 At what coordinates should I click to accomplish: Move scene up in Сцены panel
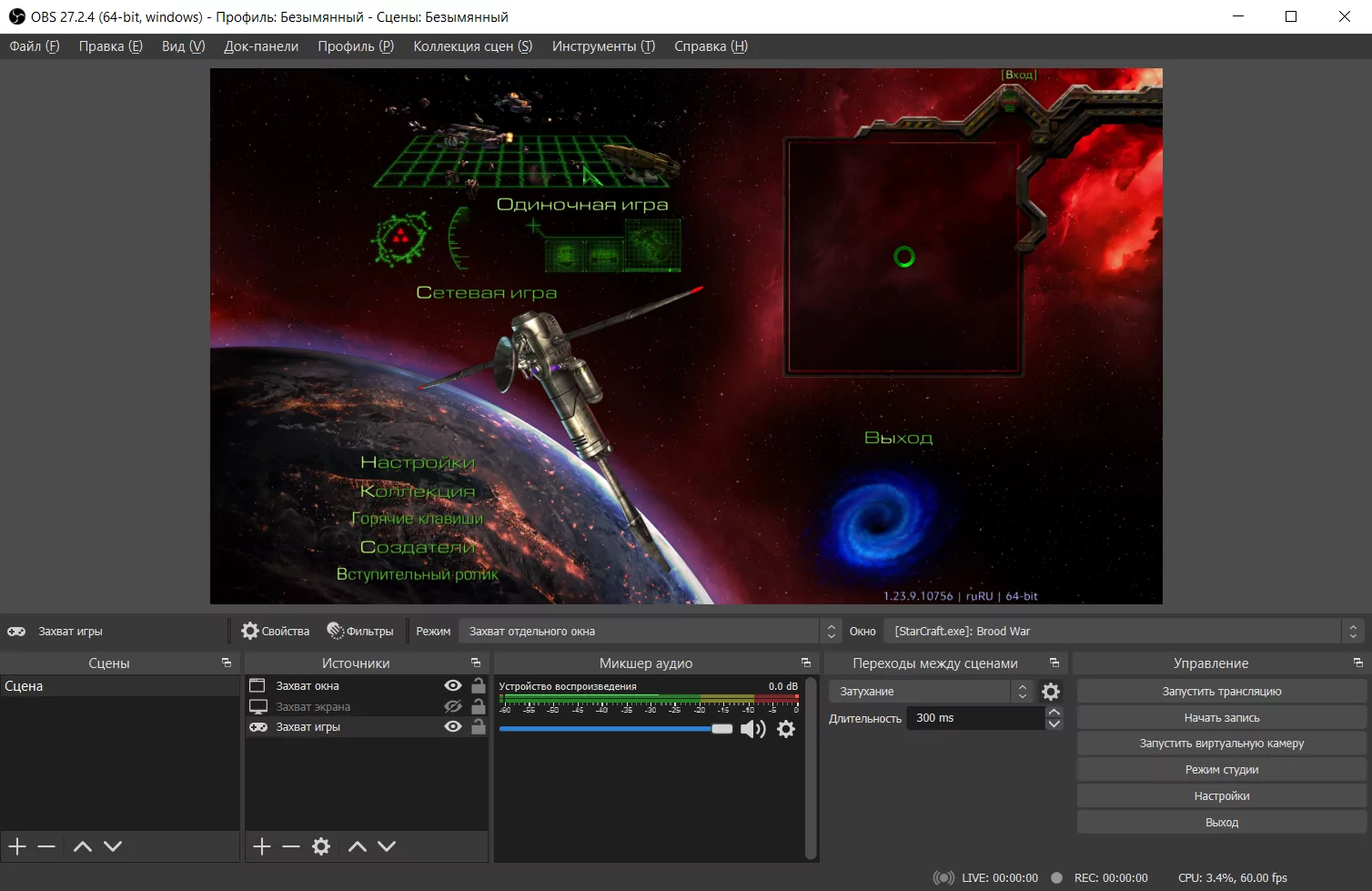(x=83, y=846)
